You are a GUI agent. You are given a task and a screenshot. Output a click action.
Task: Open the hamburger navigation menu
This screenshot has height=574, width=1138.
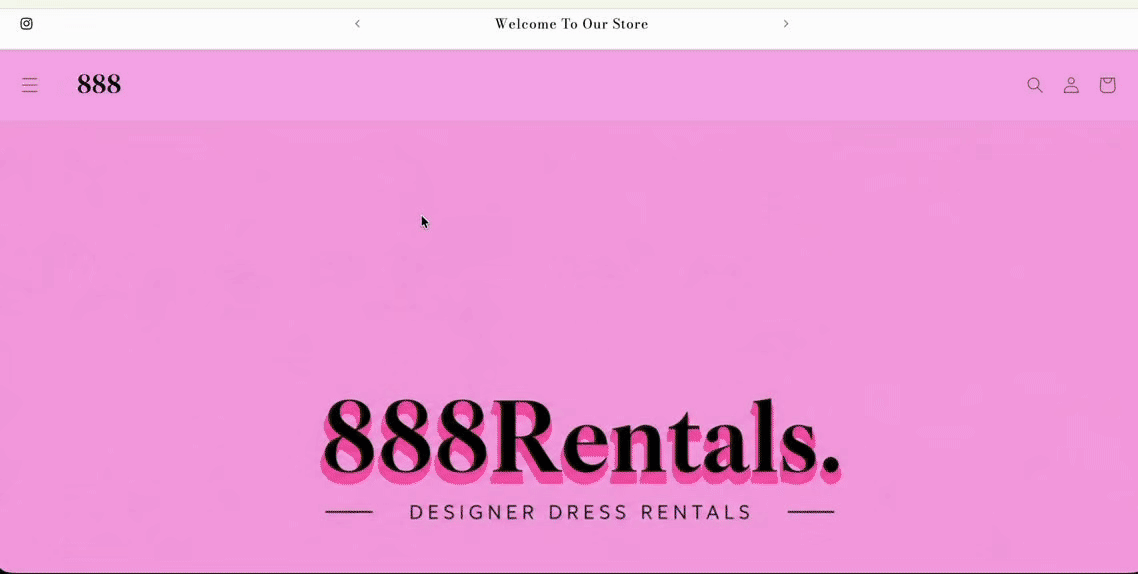tap(30, 85)
